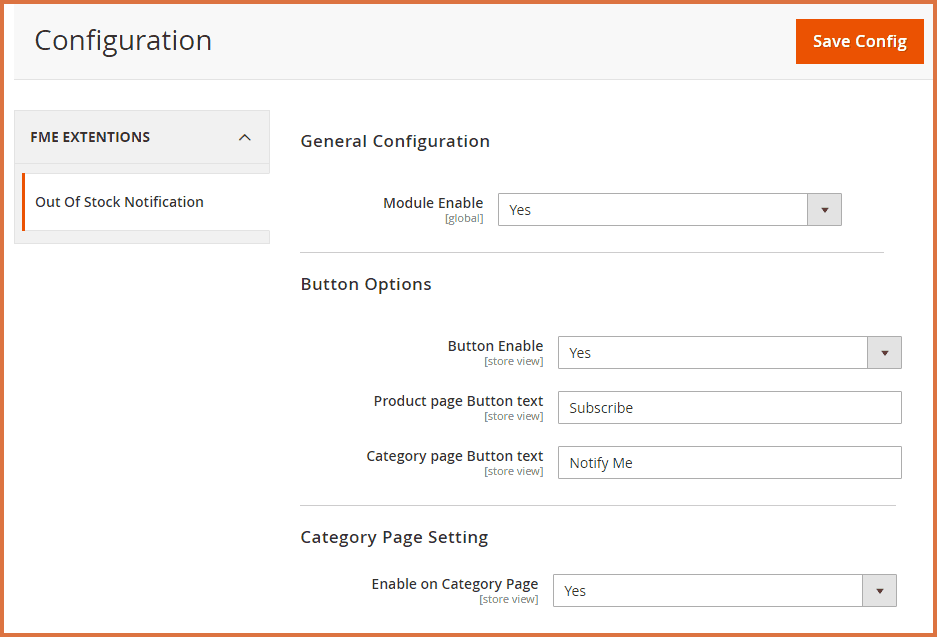Toggle the General Configuration section heading
The image size is (937, 637).
[x=395, y=141]
